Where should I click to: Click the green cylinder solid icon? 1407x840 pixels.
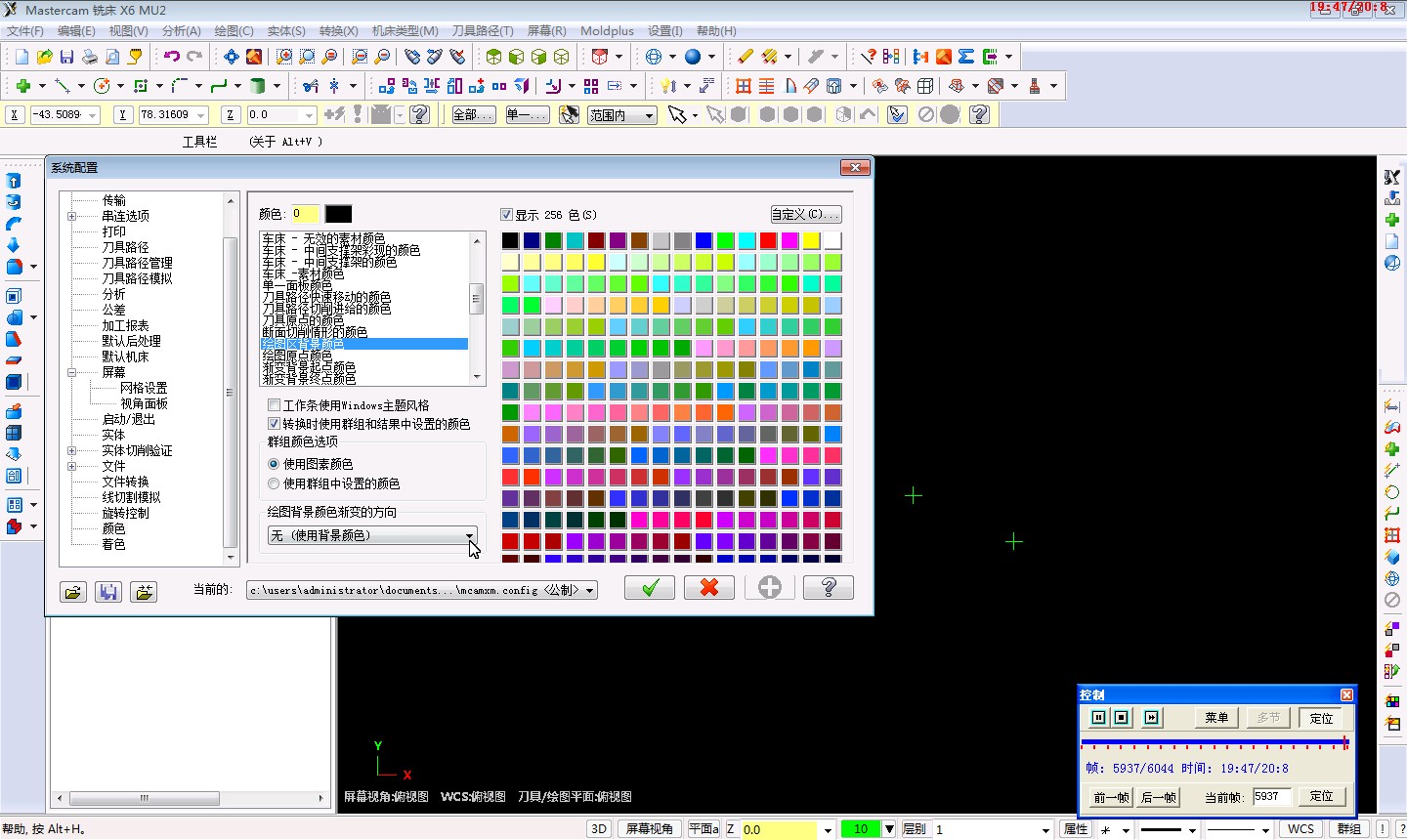[x=258, y=86]
